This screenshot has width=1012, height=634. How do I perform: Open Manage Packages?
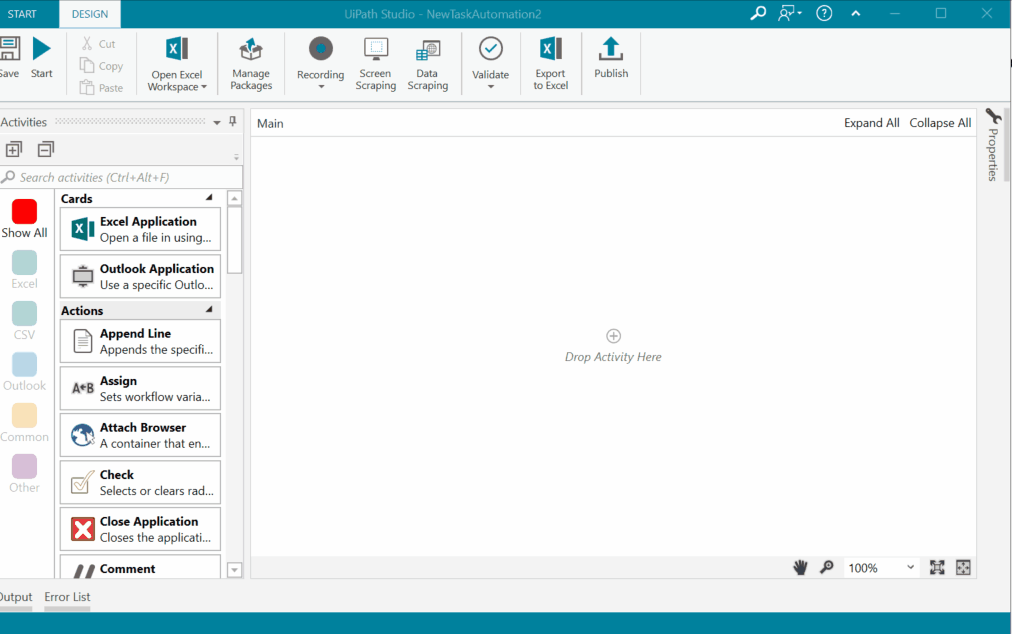[x=251, y=64]
